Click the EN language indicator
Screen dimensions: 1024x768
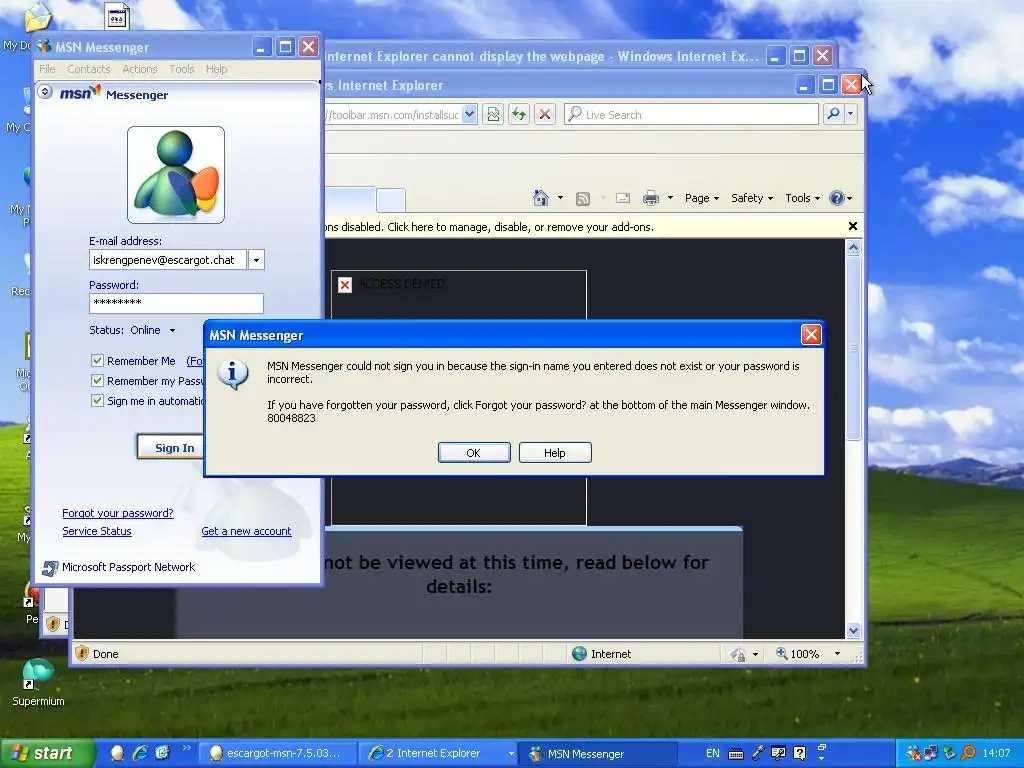click(x=712, y=753)
